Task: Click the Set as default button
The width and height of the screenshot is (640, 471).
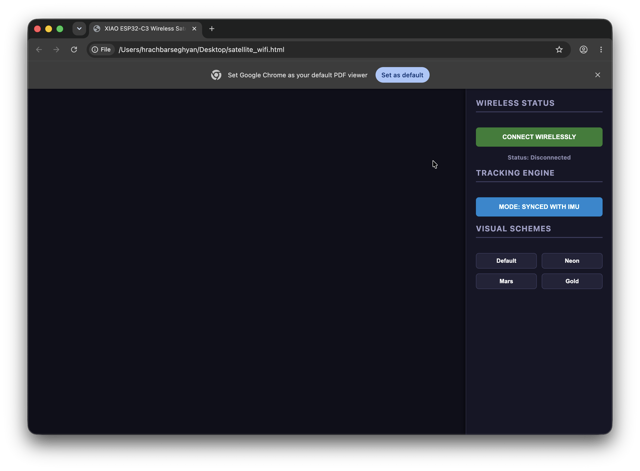Action: (402, 75)
